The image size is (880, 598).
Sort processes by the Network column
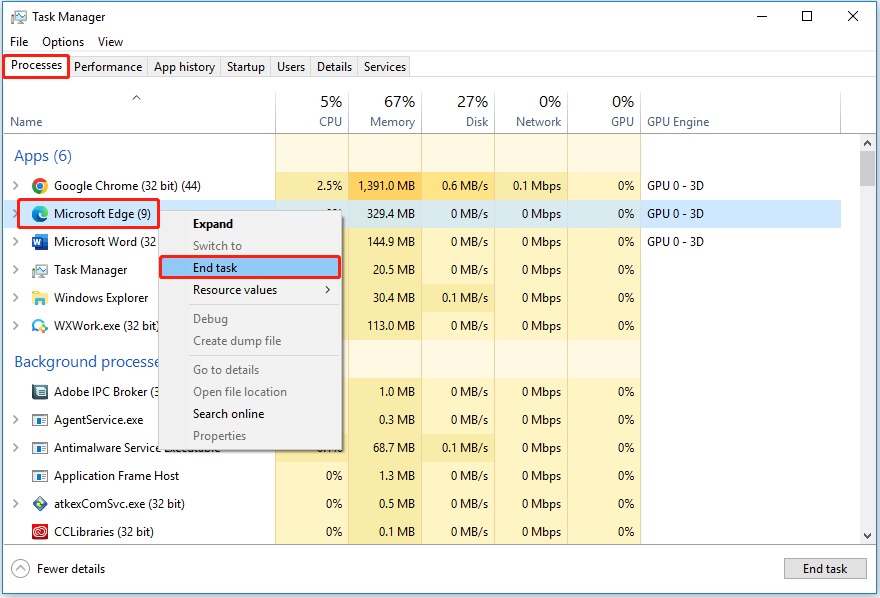pos(531,113)
